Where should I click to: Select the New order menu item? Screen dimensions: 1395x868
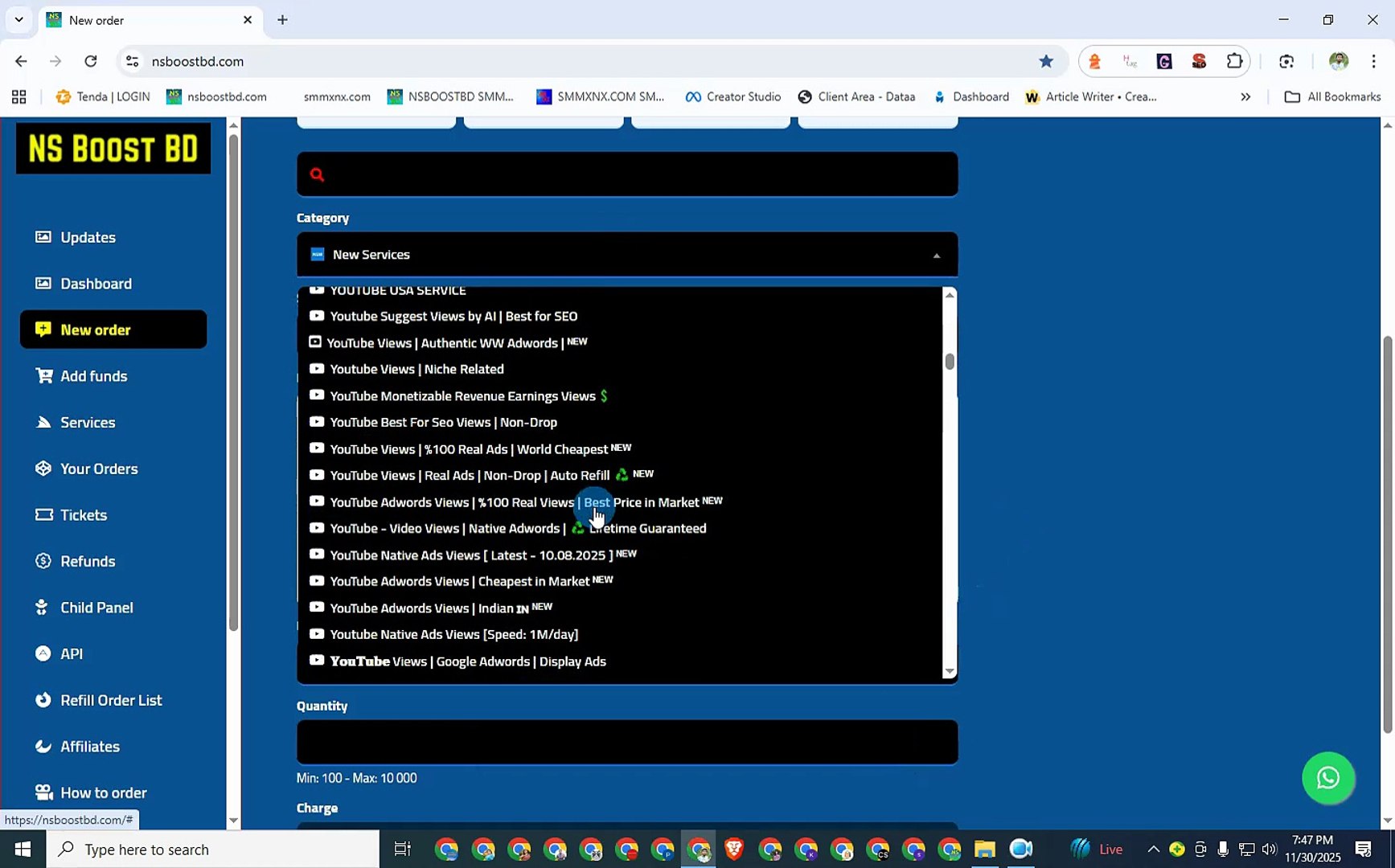click(113, 330)
